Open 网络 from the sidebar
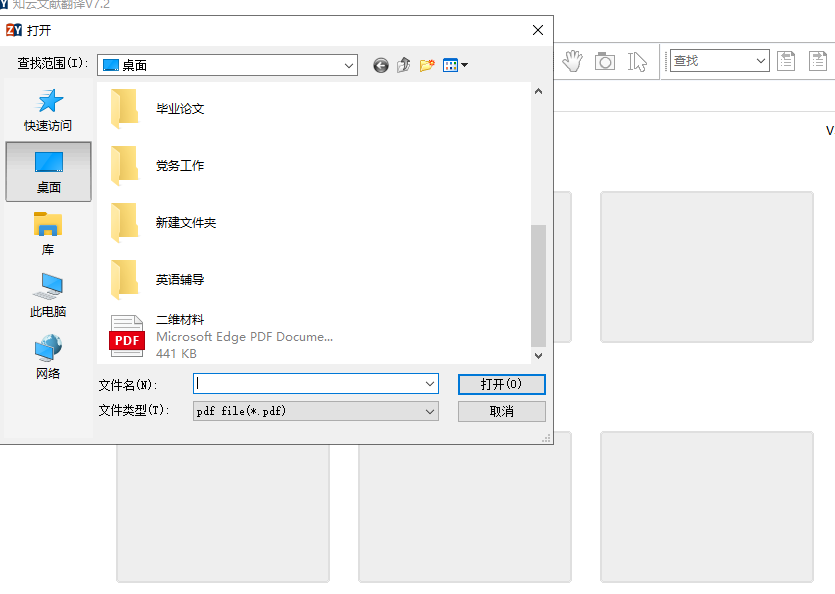Viewport: 835px width, 594px height. coord(48,352)
